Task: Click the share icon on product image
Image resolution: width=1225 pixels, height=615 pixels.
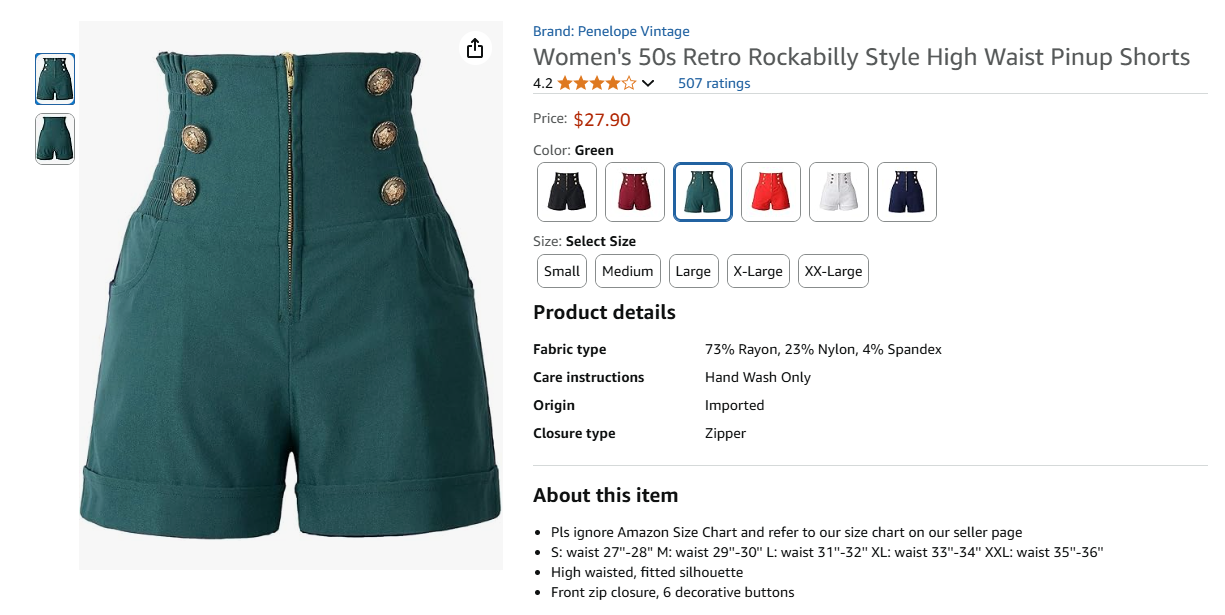Action: click(x=475, y=49)
